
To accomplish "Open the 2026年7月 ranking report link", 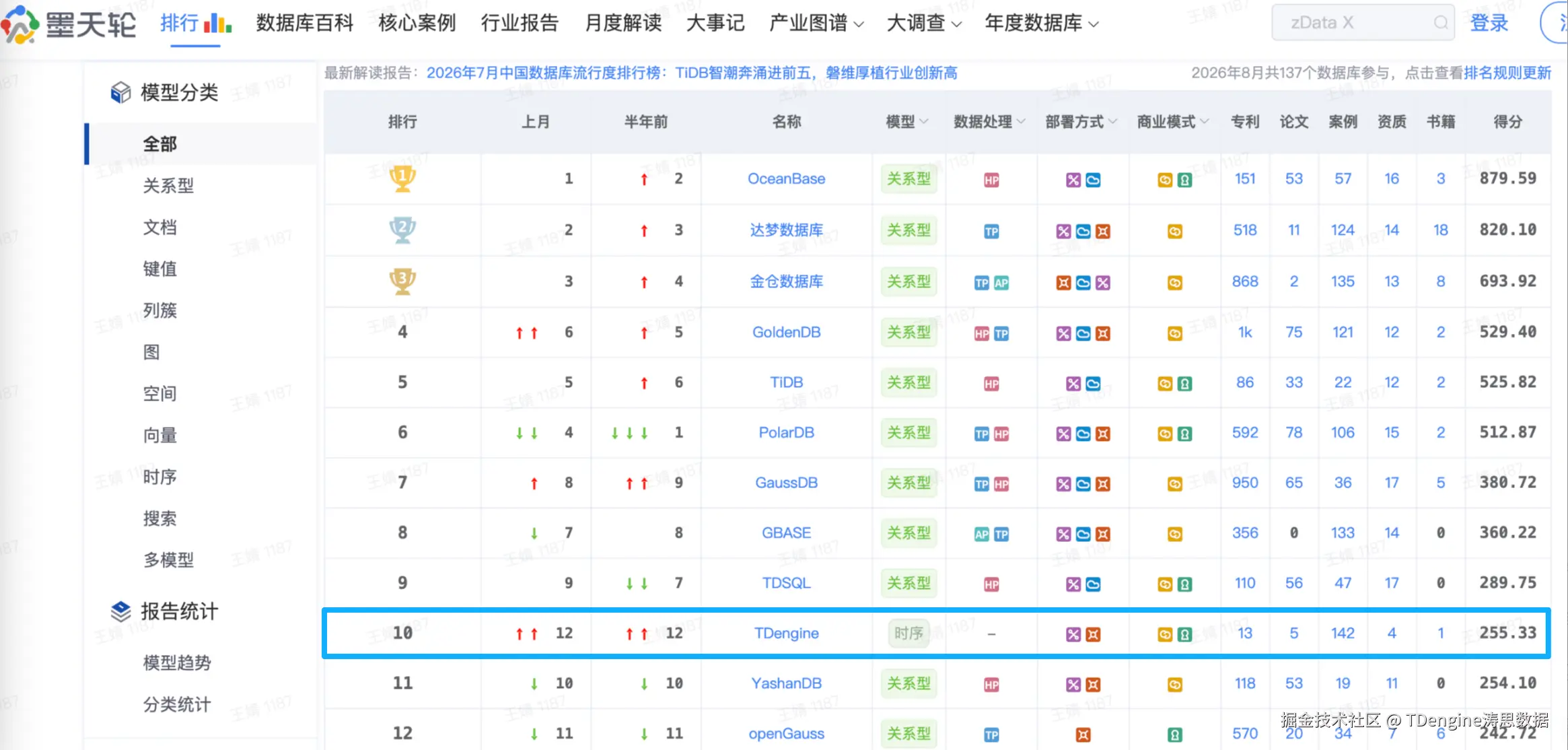I will [692, 73].
